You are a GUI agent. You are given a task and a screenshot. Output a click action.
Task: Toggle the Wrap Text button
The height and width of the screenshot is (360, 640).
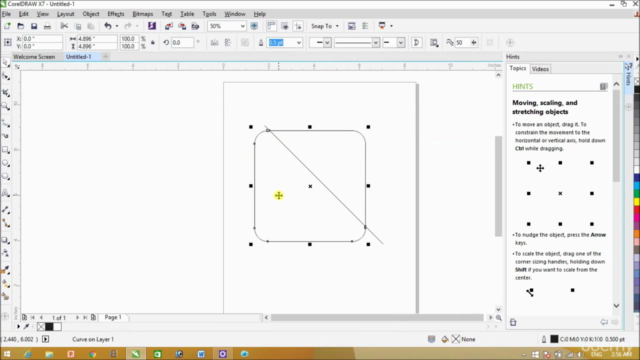(434, 42)
